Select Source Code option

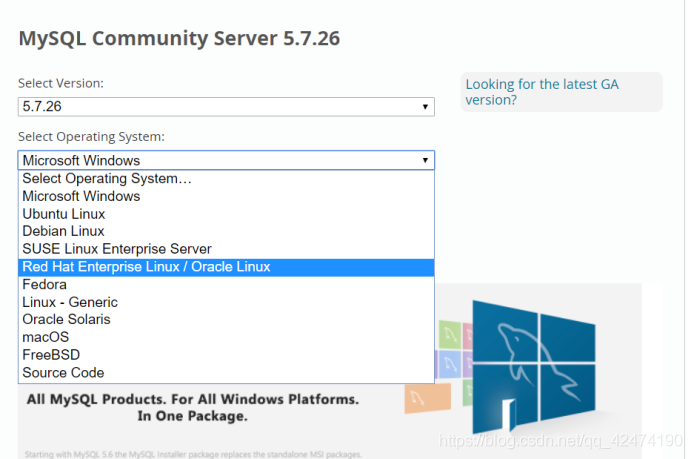click(x=226, y=373)
